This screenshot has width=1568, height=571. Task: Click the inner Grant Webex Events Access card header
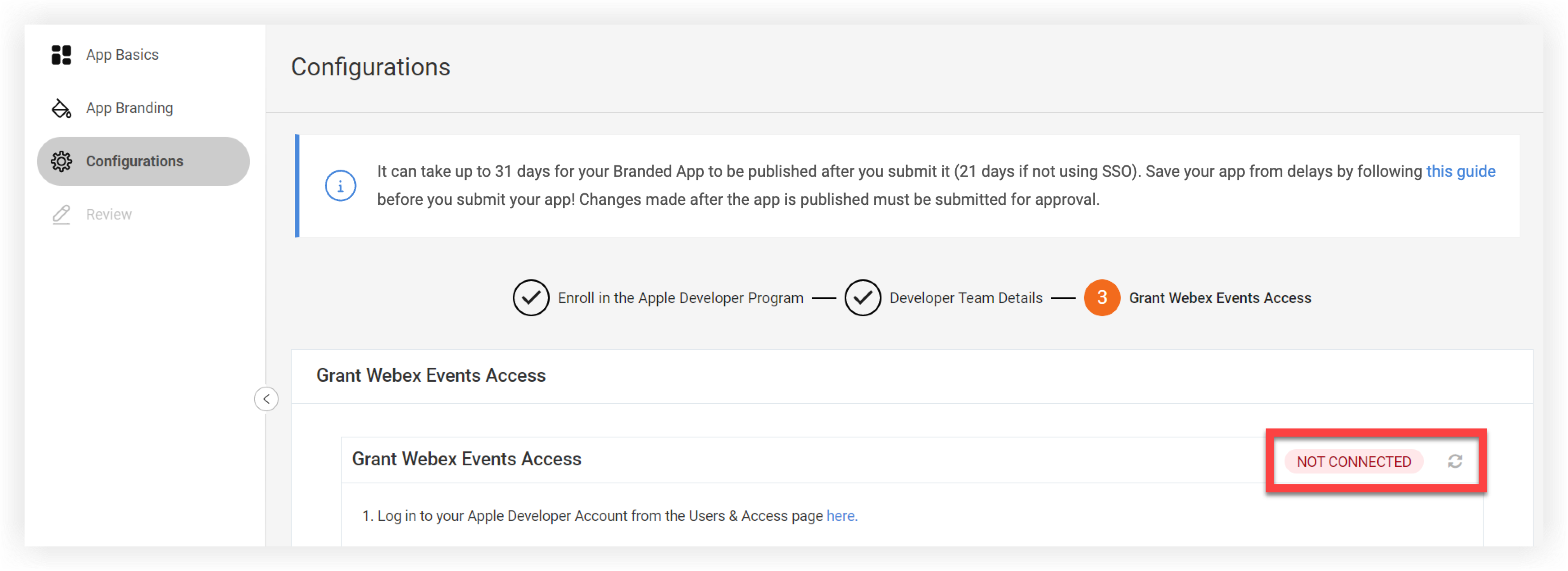[466, 459]
